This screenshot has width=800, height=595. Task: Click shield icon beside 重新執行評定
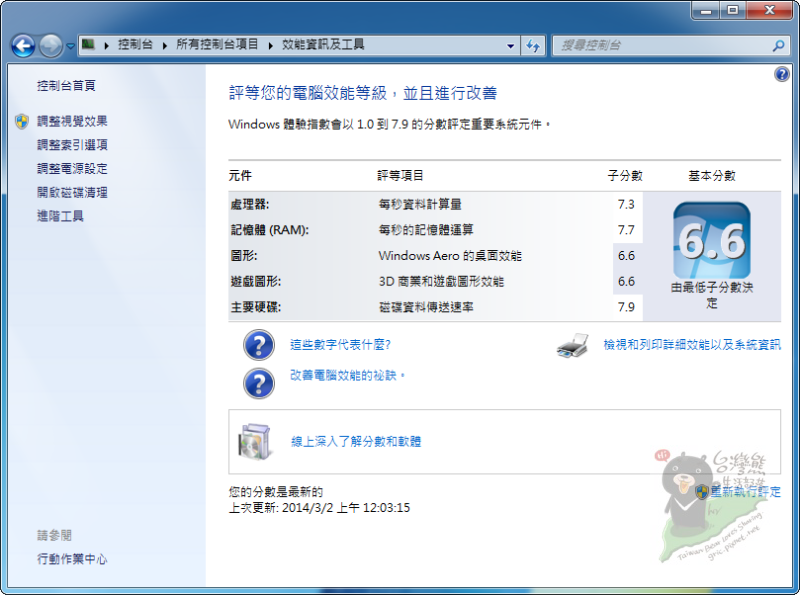(702, 492)
